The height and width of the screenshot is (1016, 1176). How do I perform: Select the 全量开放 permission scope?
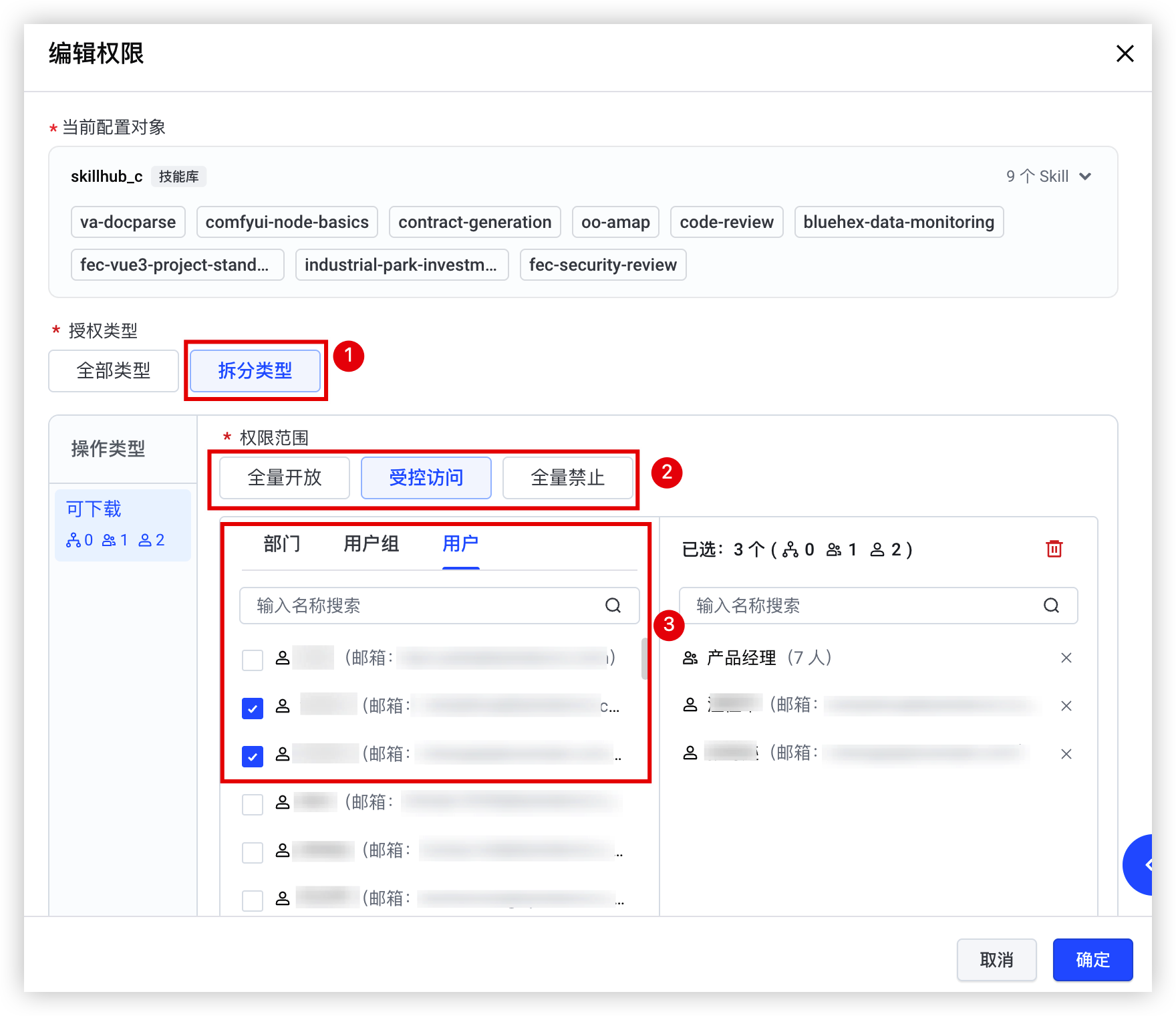[x=285, y=478]
